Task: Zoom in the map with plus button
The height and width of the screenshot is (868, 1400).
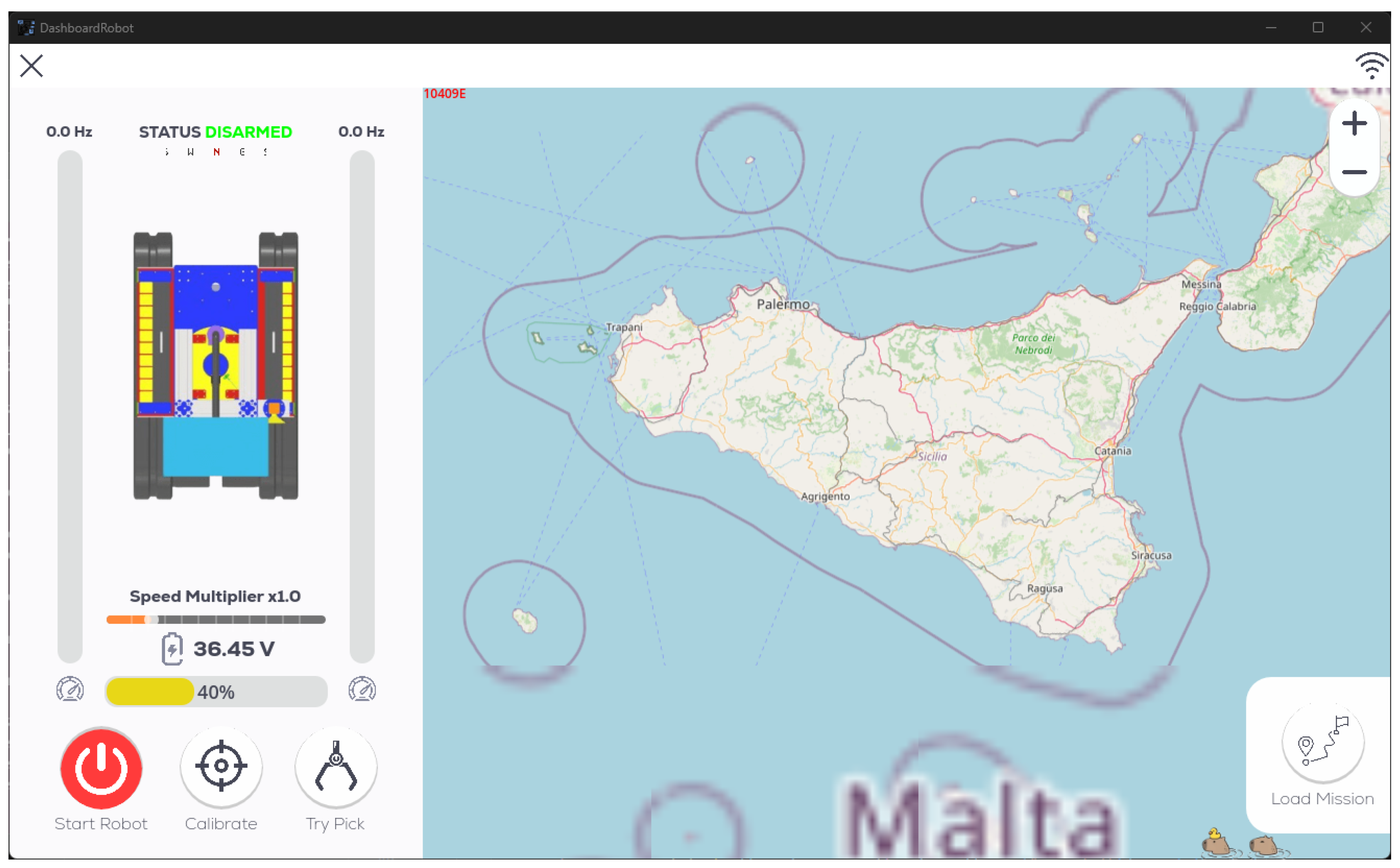Action: 1354,123
